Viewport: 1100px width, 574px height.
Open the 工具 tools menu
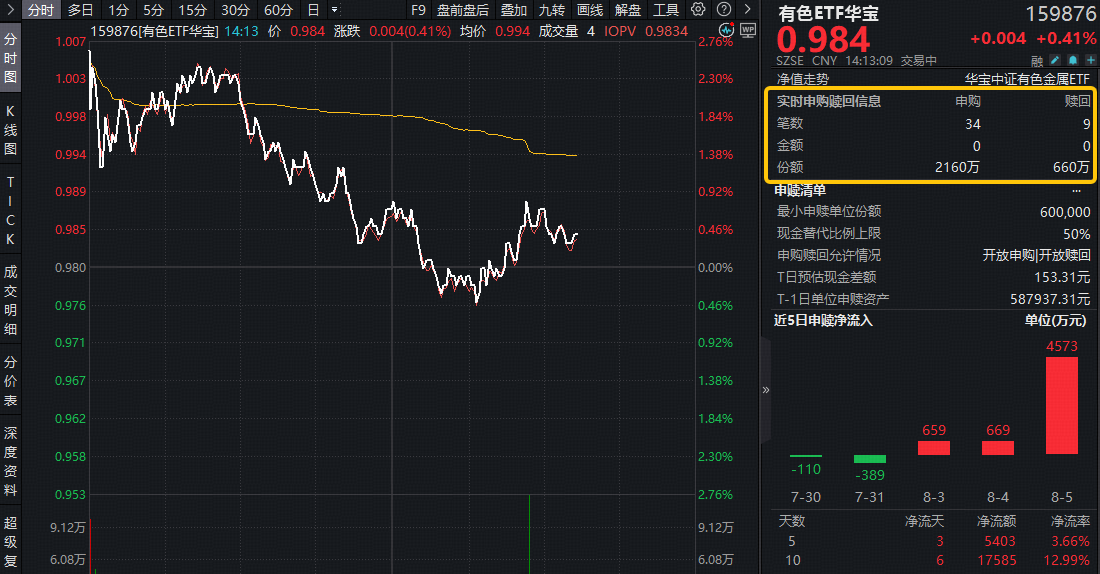[666, 10]
